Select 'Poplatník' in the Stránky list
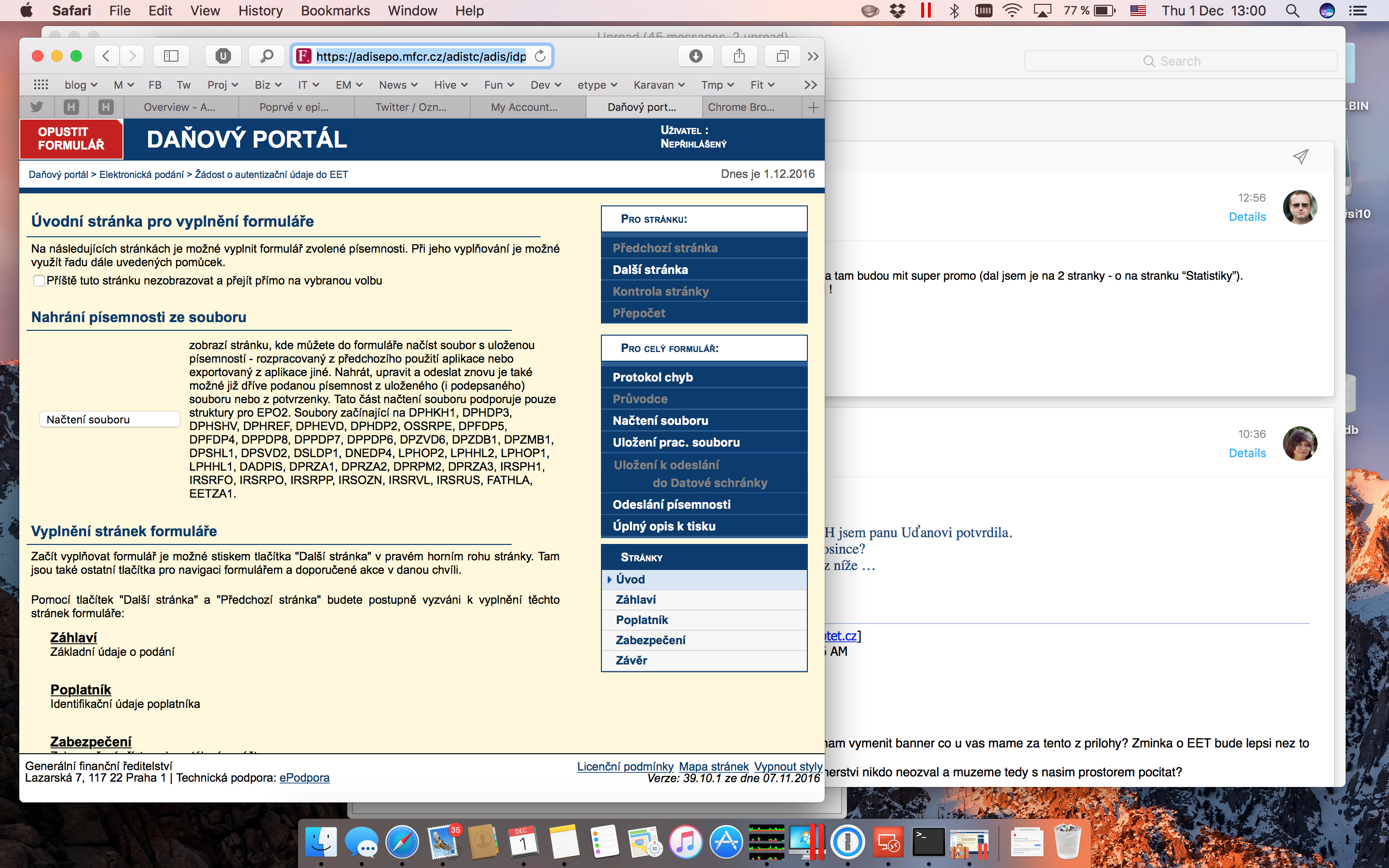The width and height of the screenshot is (1389, 868). [642, 620]
